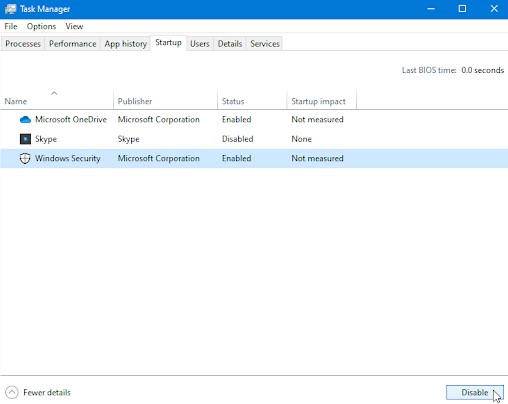The image size is (508, 404).
Task: Select the Skype row name
Action: pyautogui.click(x=46, y=139)
